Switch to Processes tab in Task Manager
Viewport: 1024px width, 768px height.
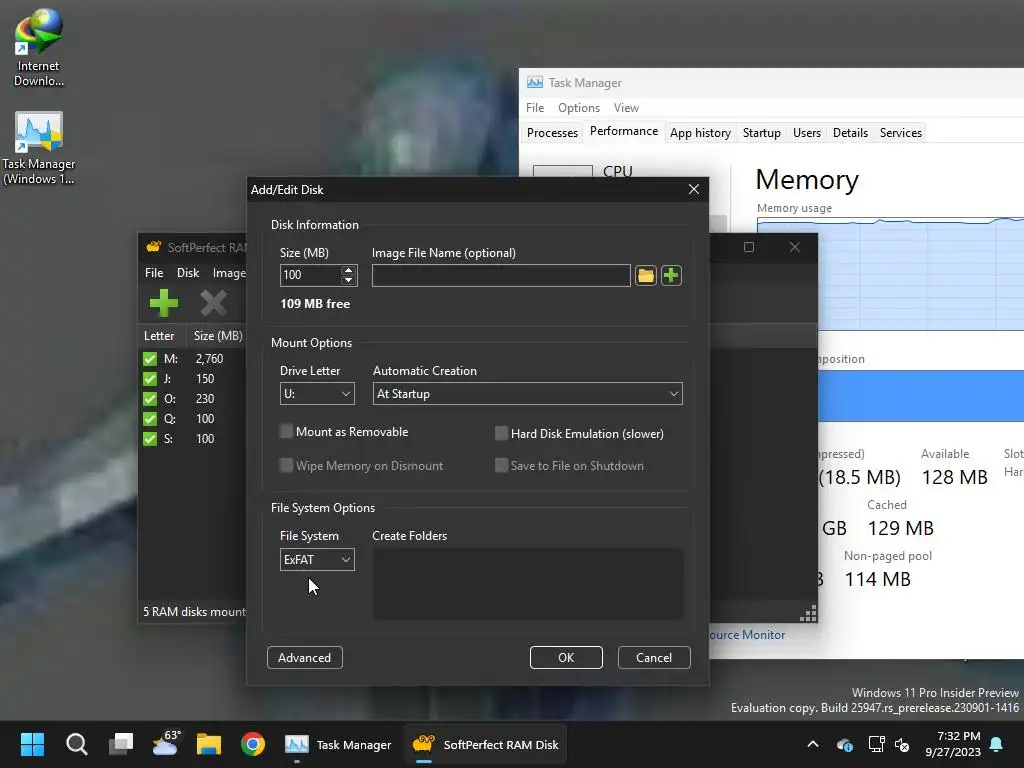point(552,133)
